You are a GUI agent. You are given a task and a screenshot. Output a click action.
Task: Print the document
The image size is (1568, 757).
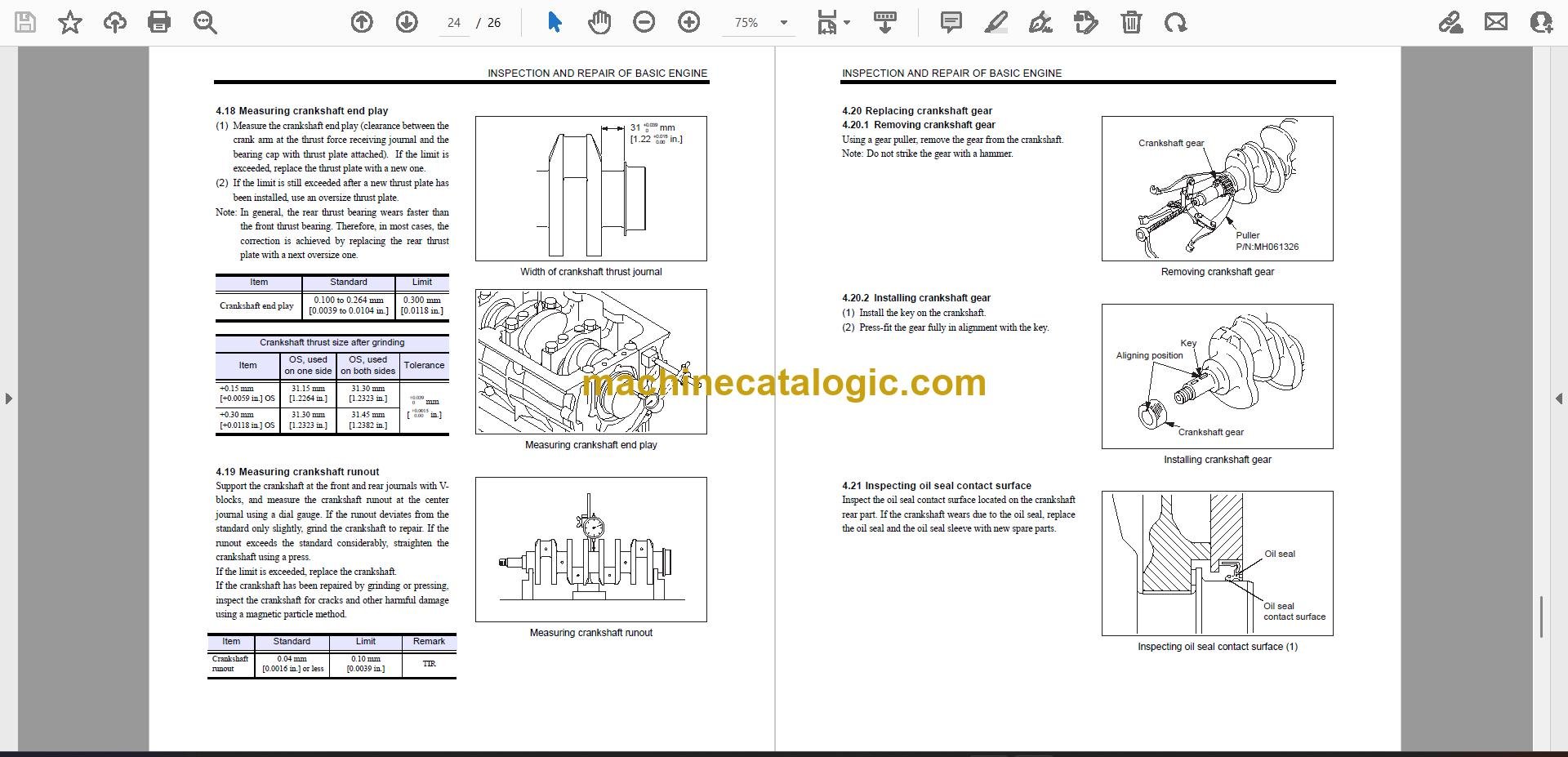159,22
